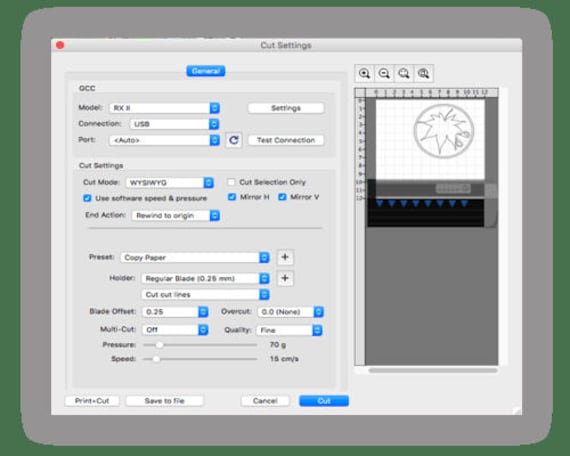Open the Model dropdown showing RX II

pos(165,108)
